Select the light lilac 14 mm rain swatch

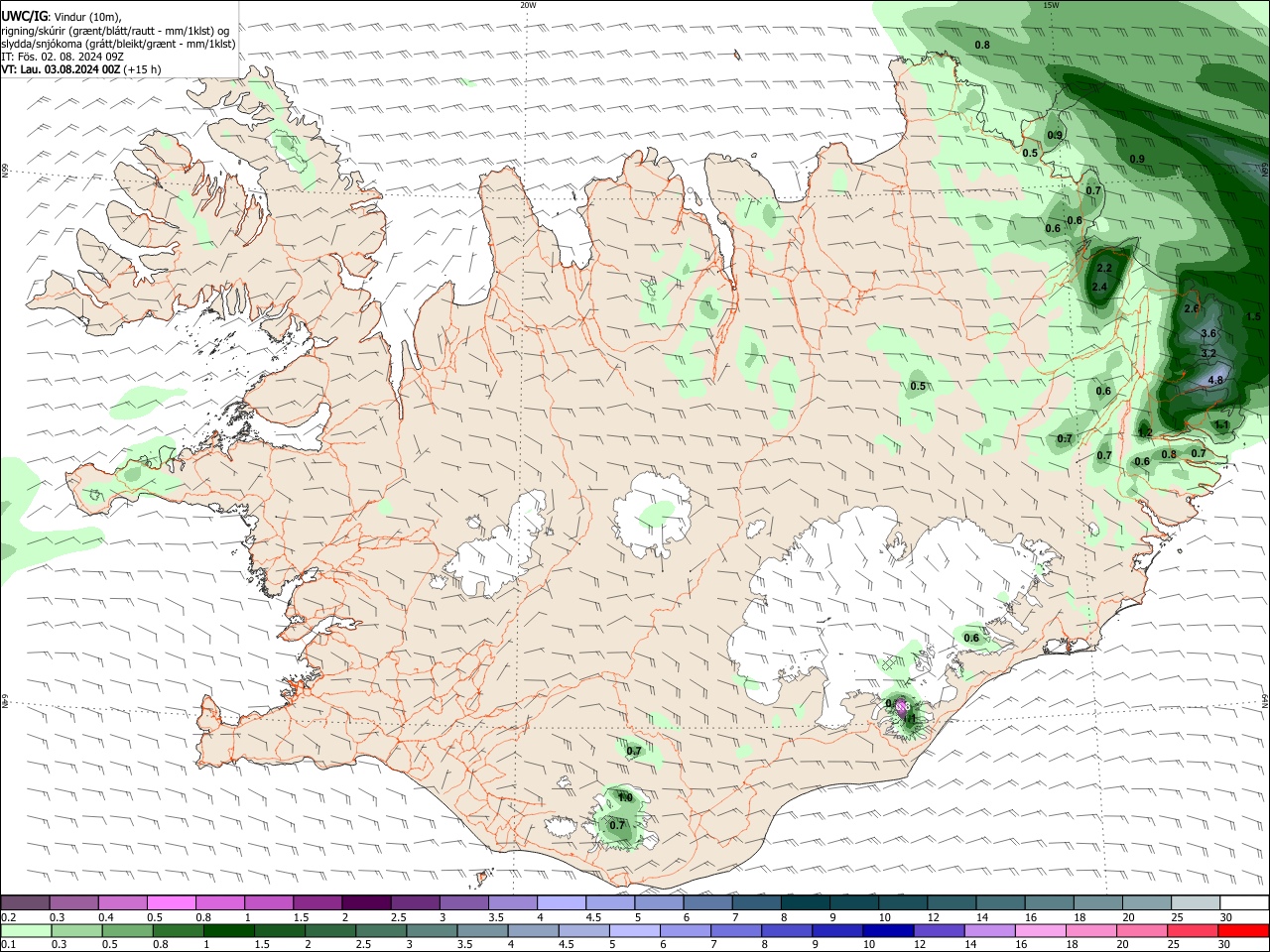[x=988, y=930]
